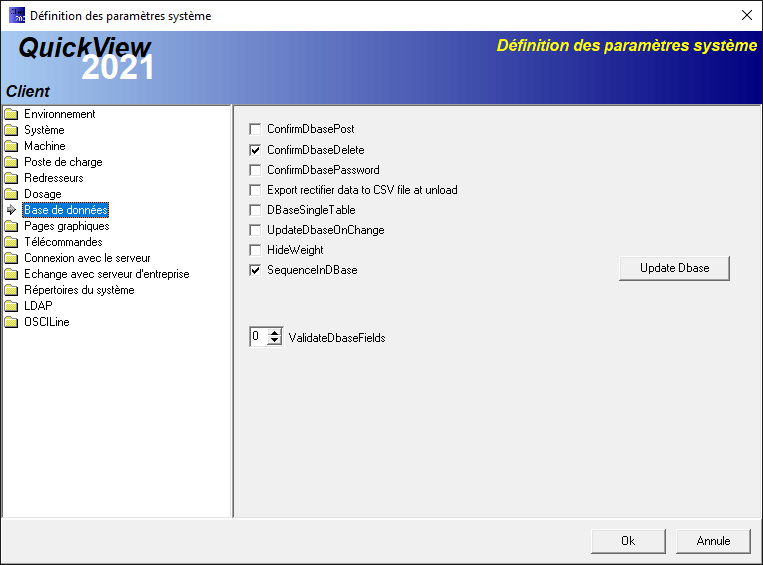
Task: Check the DBaseSingleTable option
Action: point(255,210)
